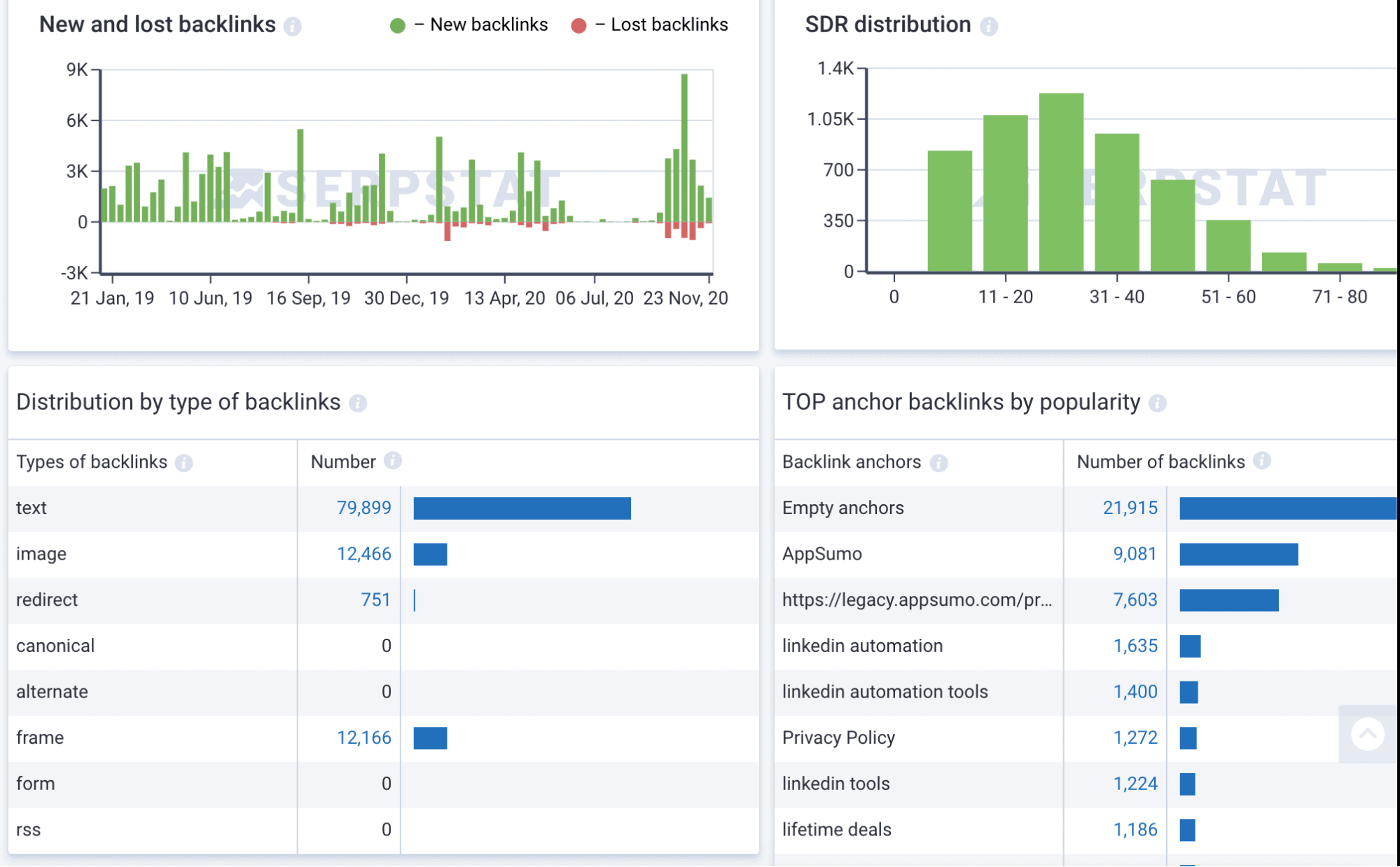Select the 'canonical' row label
1400x867 pixels.
point(55,646)
